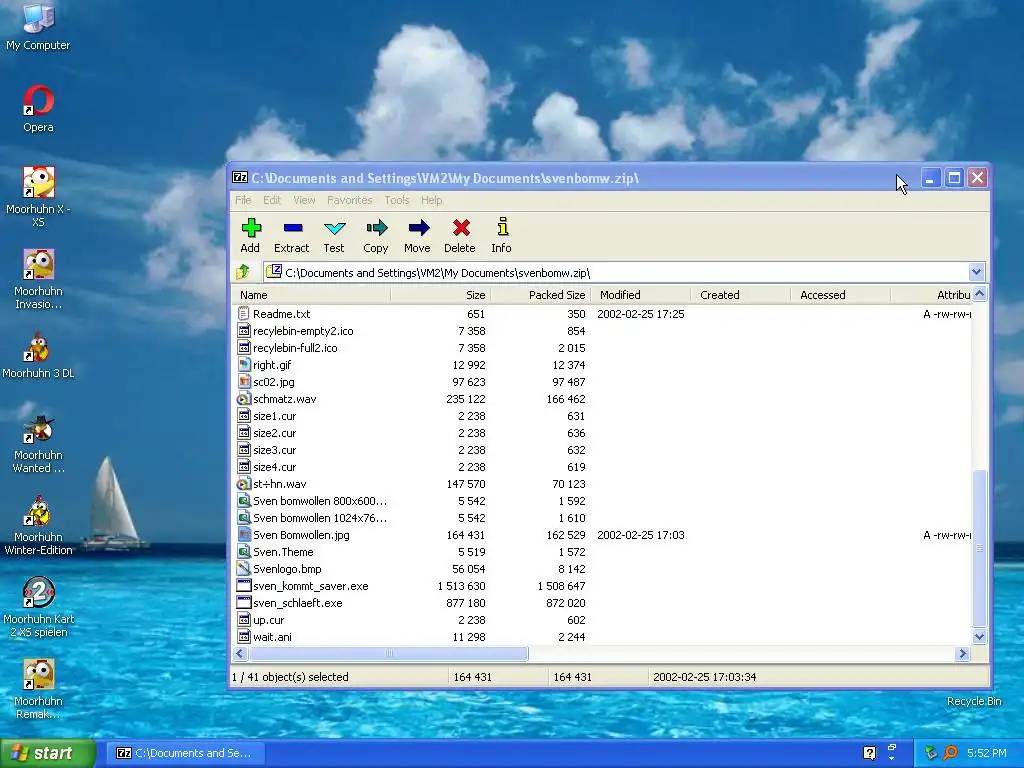
Task: Click the 7-Zip title bar icon
Action: coord(240,177)
